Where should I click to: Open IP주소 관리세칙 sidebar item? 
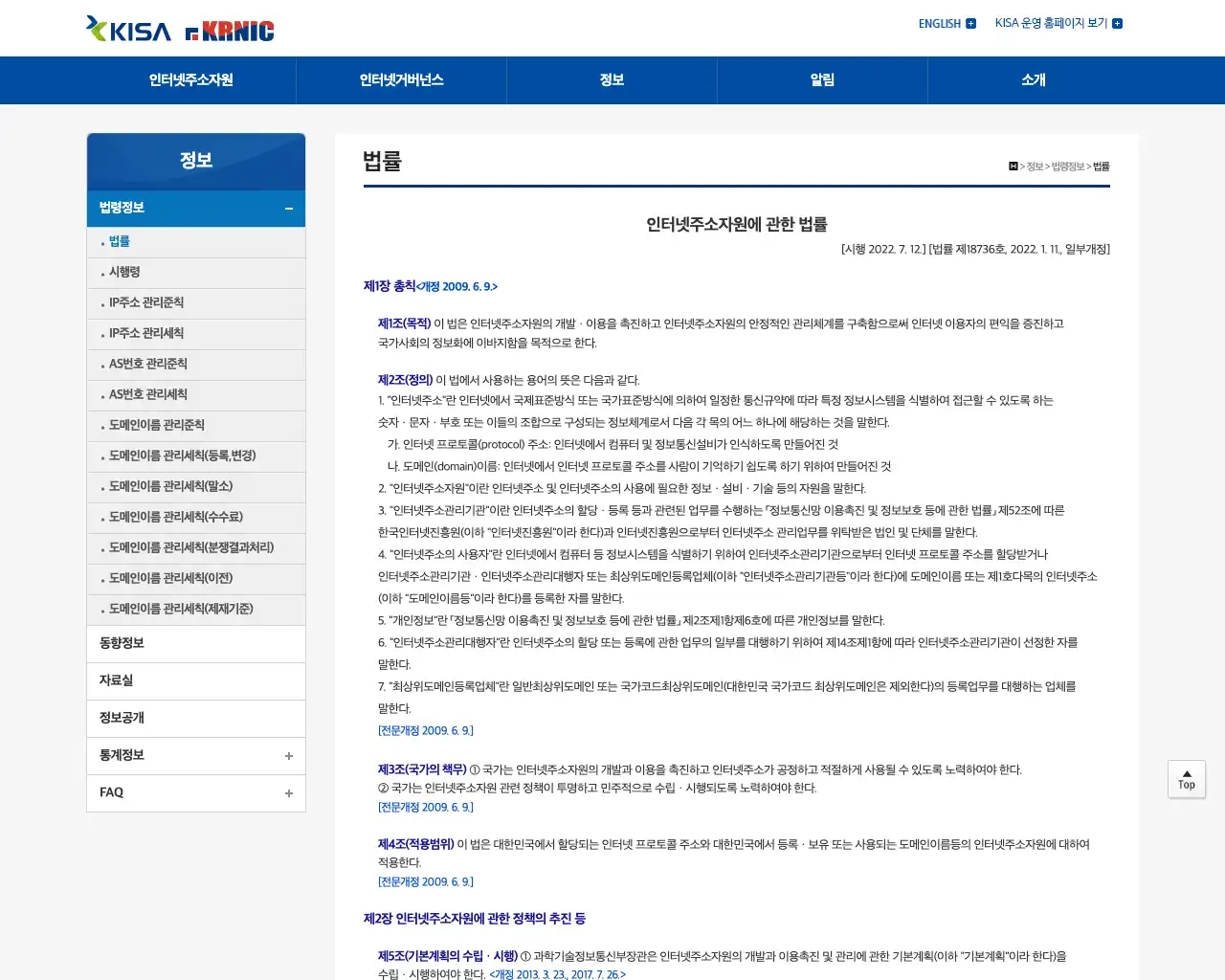click(x=196, y=334)
